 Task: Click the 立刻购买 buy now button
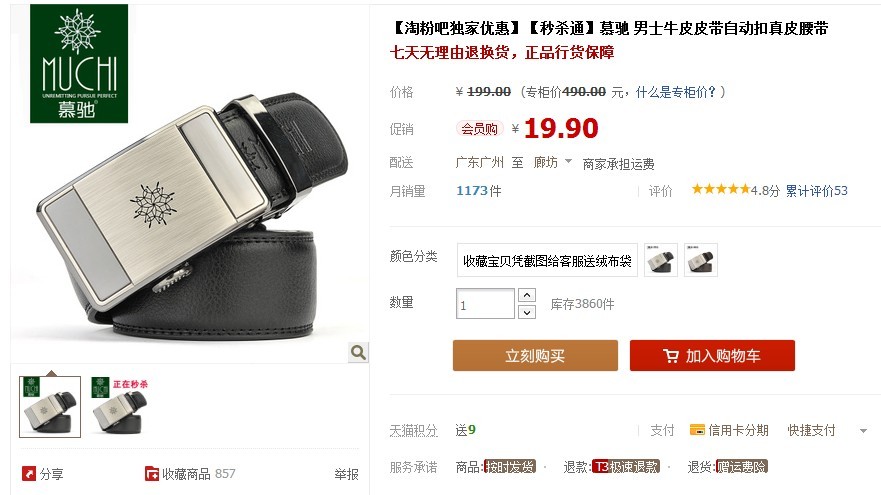(x=535, y=355)
